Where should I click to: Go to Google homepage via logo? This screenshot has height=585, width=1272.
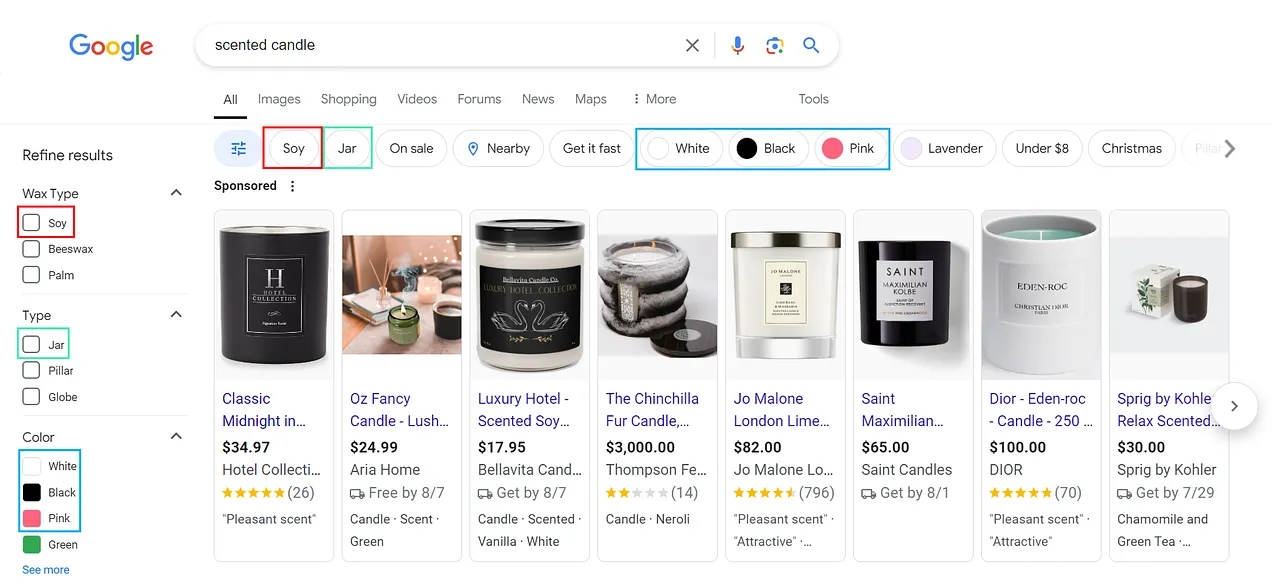(x=111, y=46)
